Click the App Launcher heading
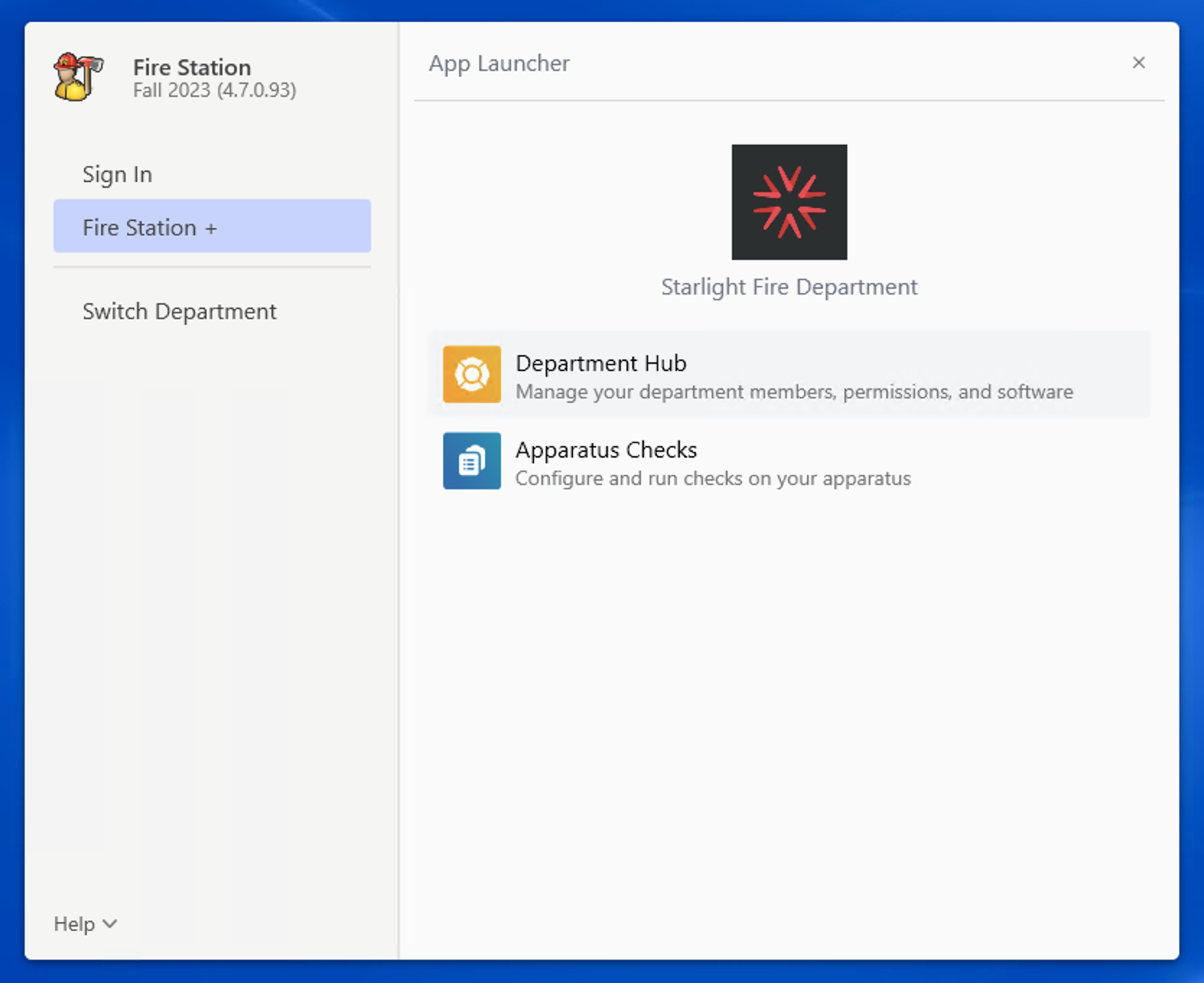The image size is (1204, 983). pyautogui.click(x=499, y=64)
